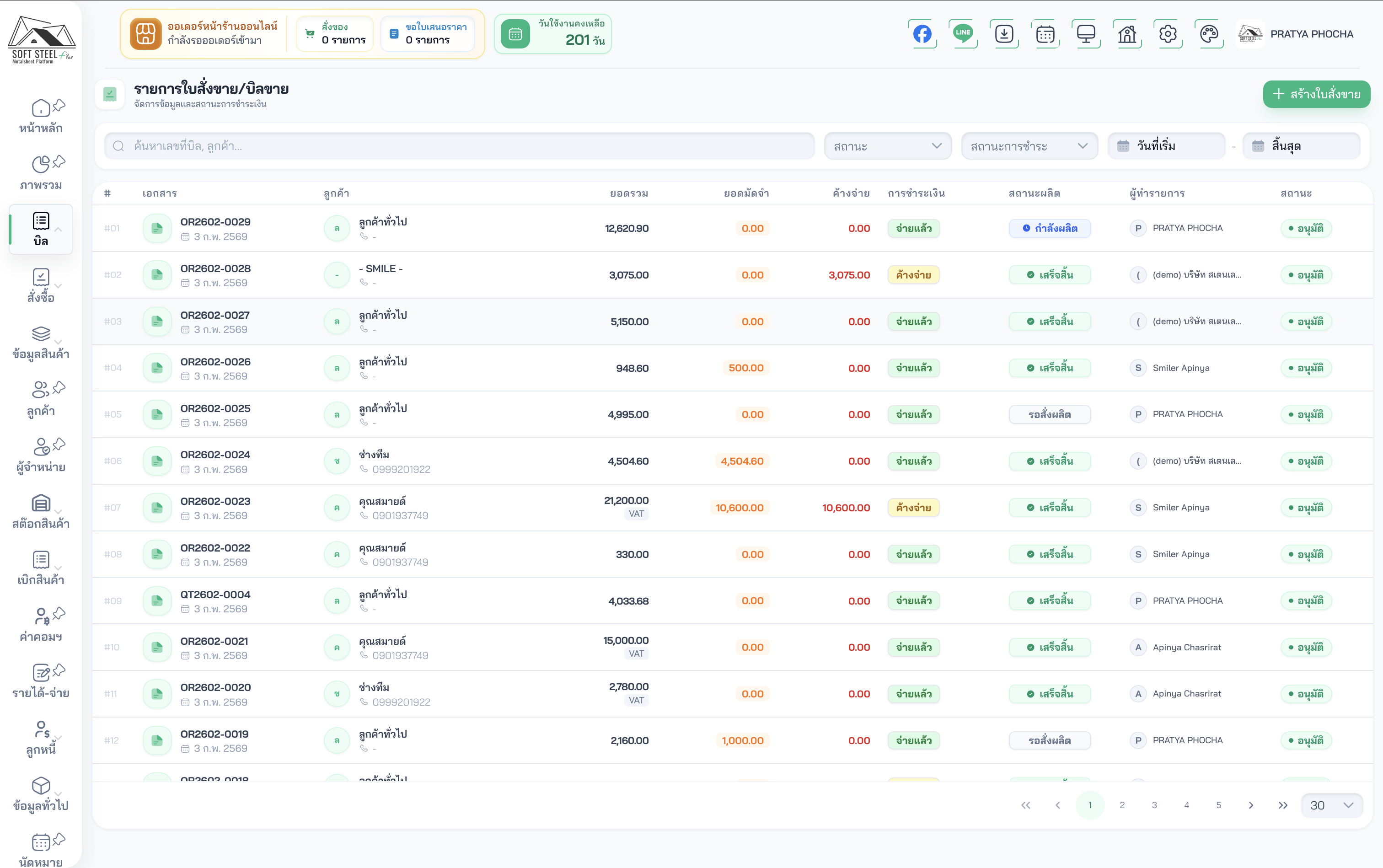Toggle pin on รายได้-จ่าย sidebar item
1383x868 pixels.
click(x=59, y=670)
